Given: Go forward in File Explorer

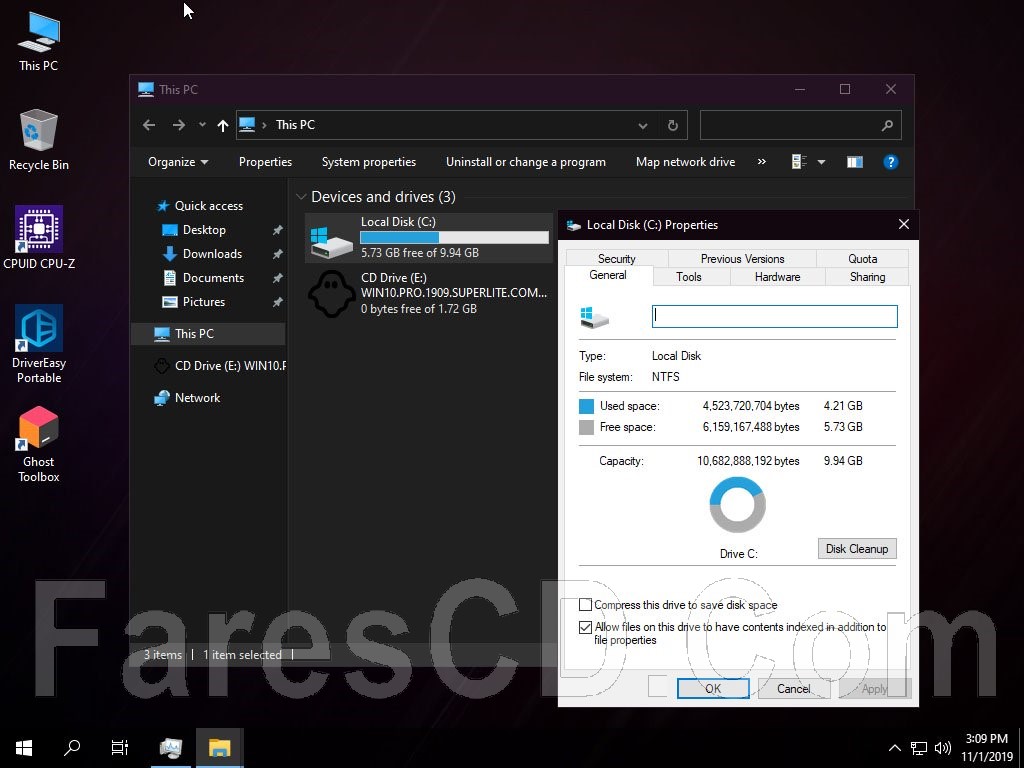Looking at the screenshot, I should 178,125.
